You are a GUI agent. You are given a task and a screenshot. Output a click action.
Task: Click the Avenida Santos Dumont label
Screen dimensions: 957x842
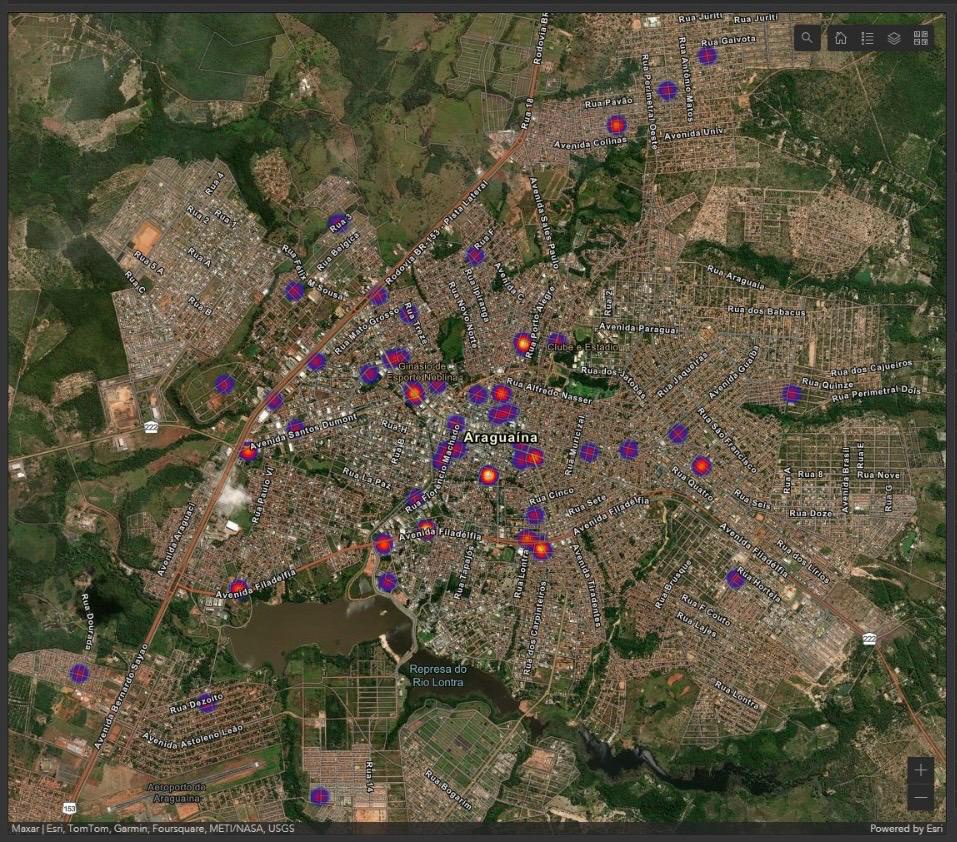pos(303,430)
